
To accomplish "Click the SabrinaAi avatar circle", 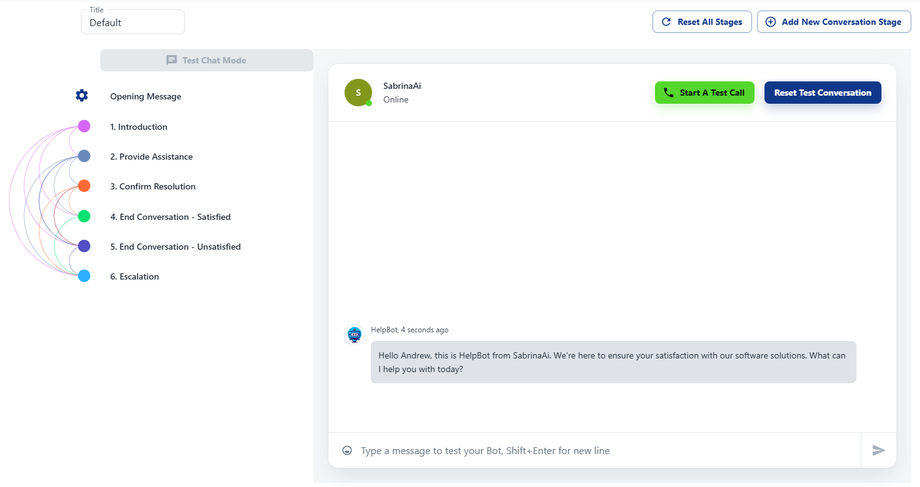I will (x=358, y=93).
